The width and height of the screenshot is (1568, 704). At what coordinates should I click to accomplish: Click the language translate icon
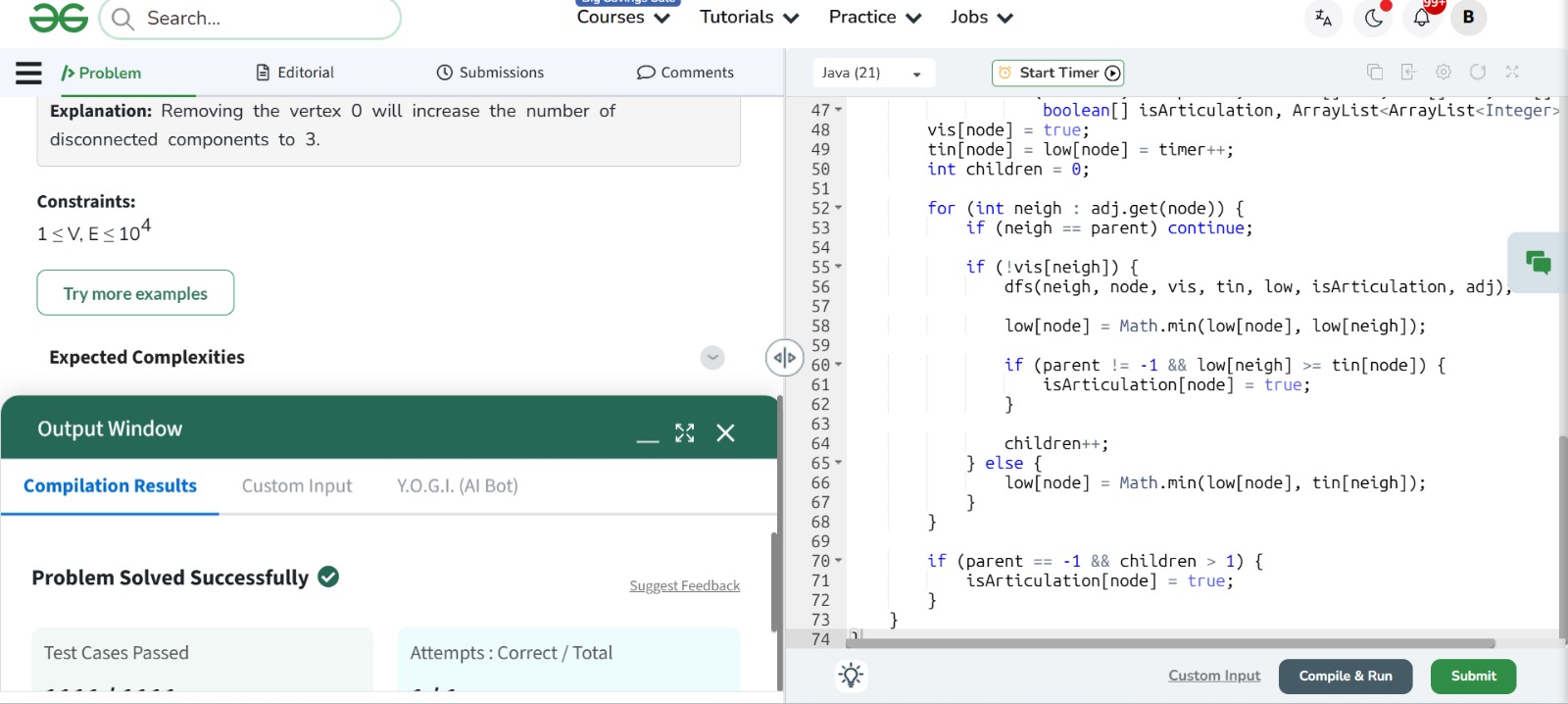coord(1323,18)
